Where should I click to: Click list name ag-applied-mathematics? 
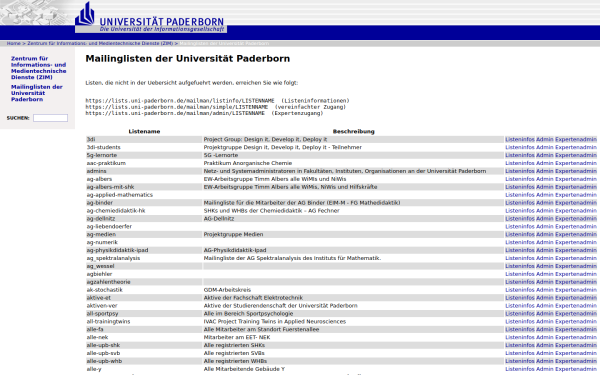pyautogui.click(x=119, y=195)
